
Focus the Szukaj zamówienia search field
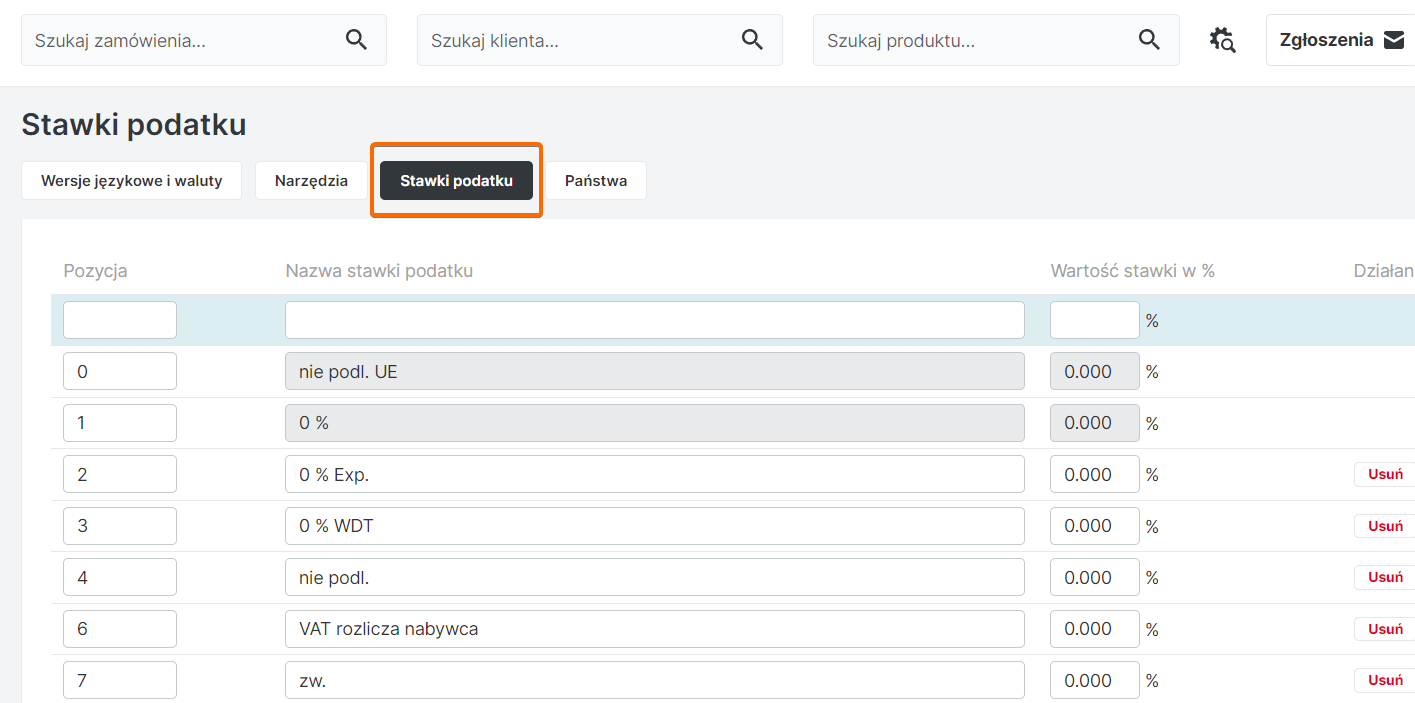180,40
